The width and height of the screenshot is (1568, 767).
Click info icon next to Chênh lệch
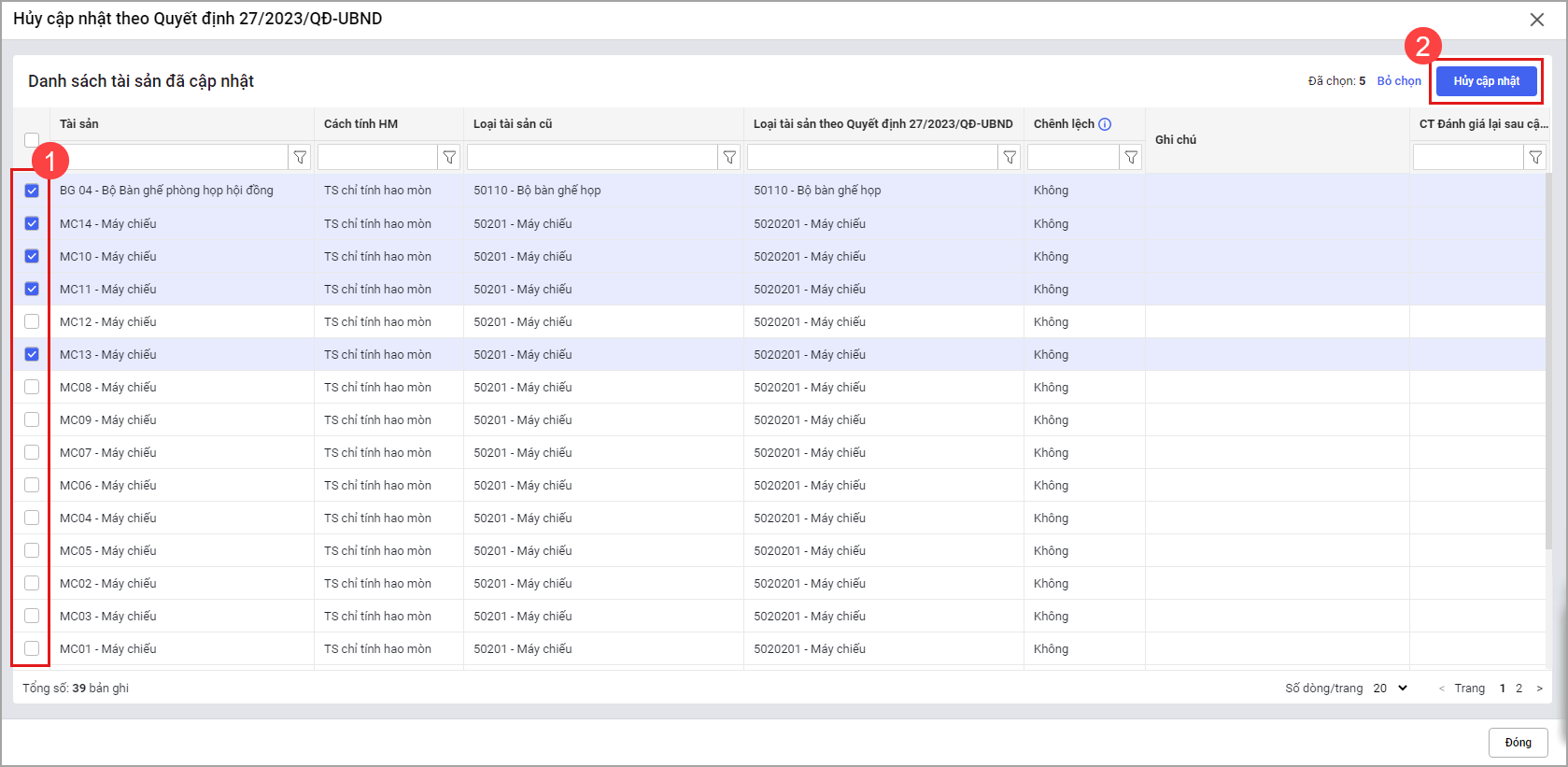tap(1105, 124)
